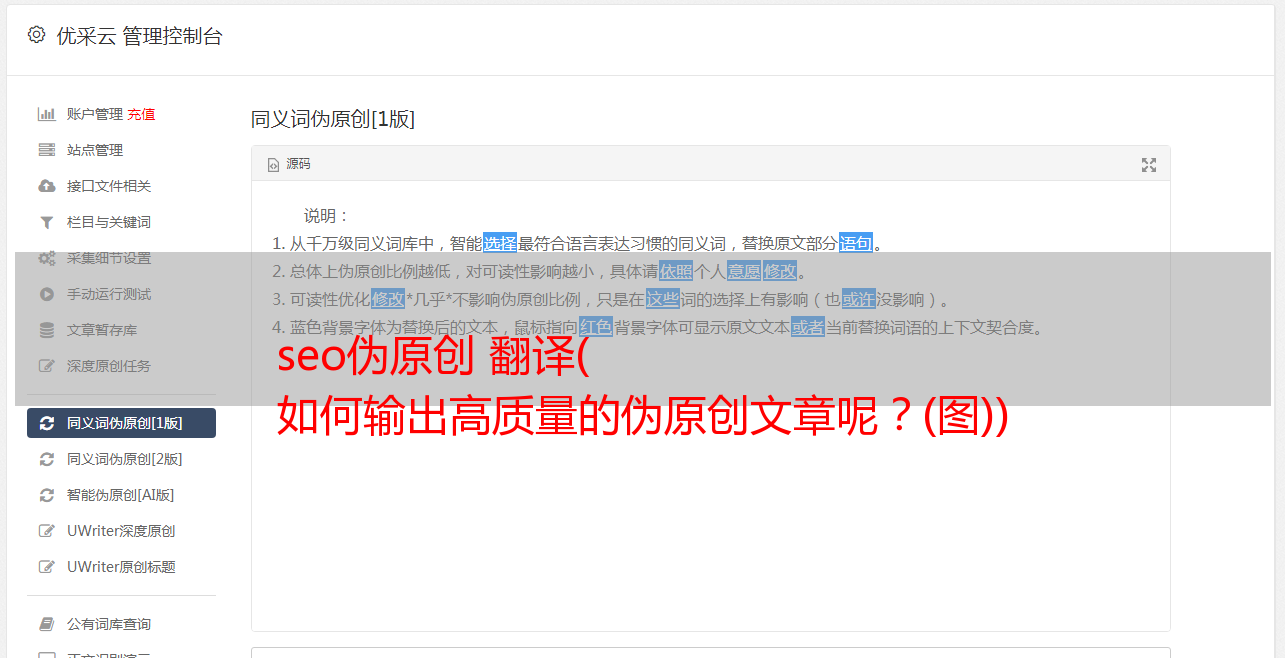Click highlighted word 选择 in first line
1285x658 pixels.
pos(500,243)
